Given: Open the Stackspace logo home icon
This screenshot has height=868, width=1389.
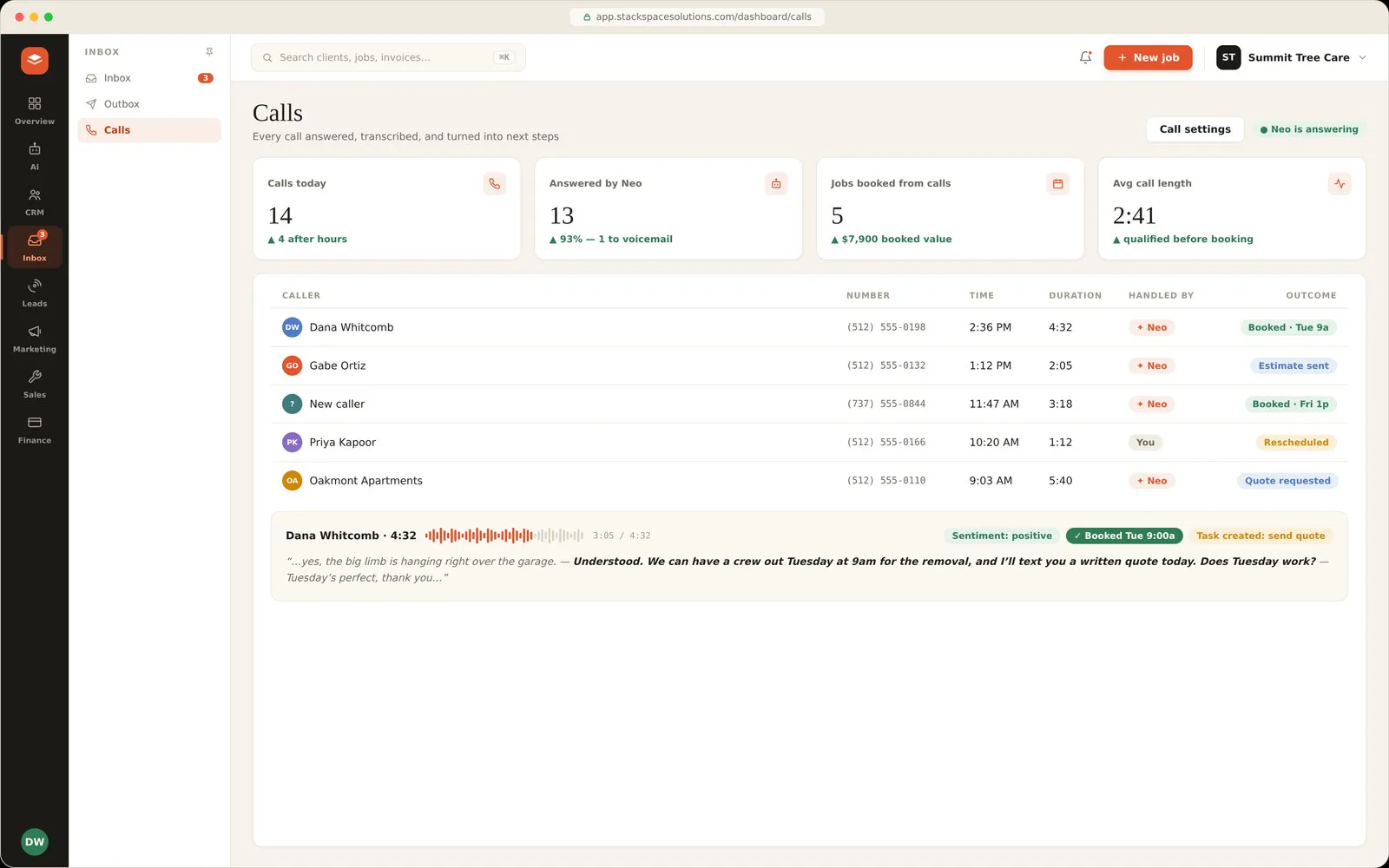Looking at the screenshot, I should (x=35, y=61).
